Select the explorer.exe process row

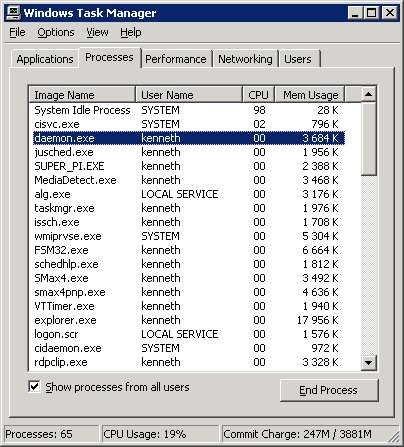189,320
